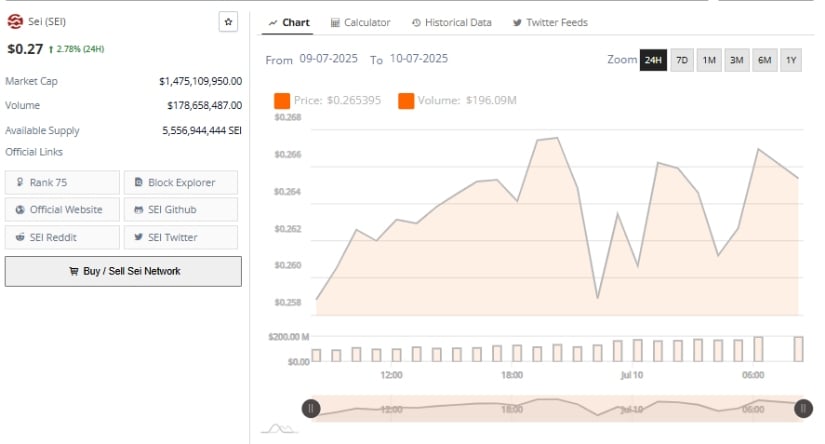Set chart zoom to 6M
Screen dimensions: 825x444
click(764, 60)
